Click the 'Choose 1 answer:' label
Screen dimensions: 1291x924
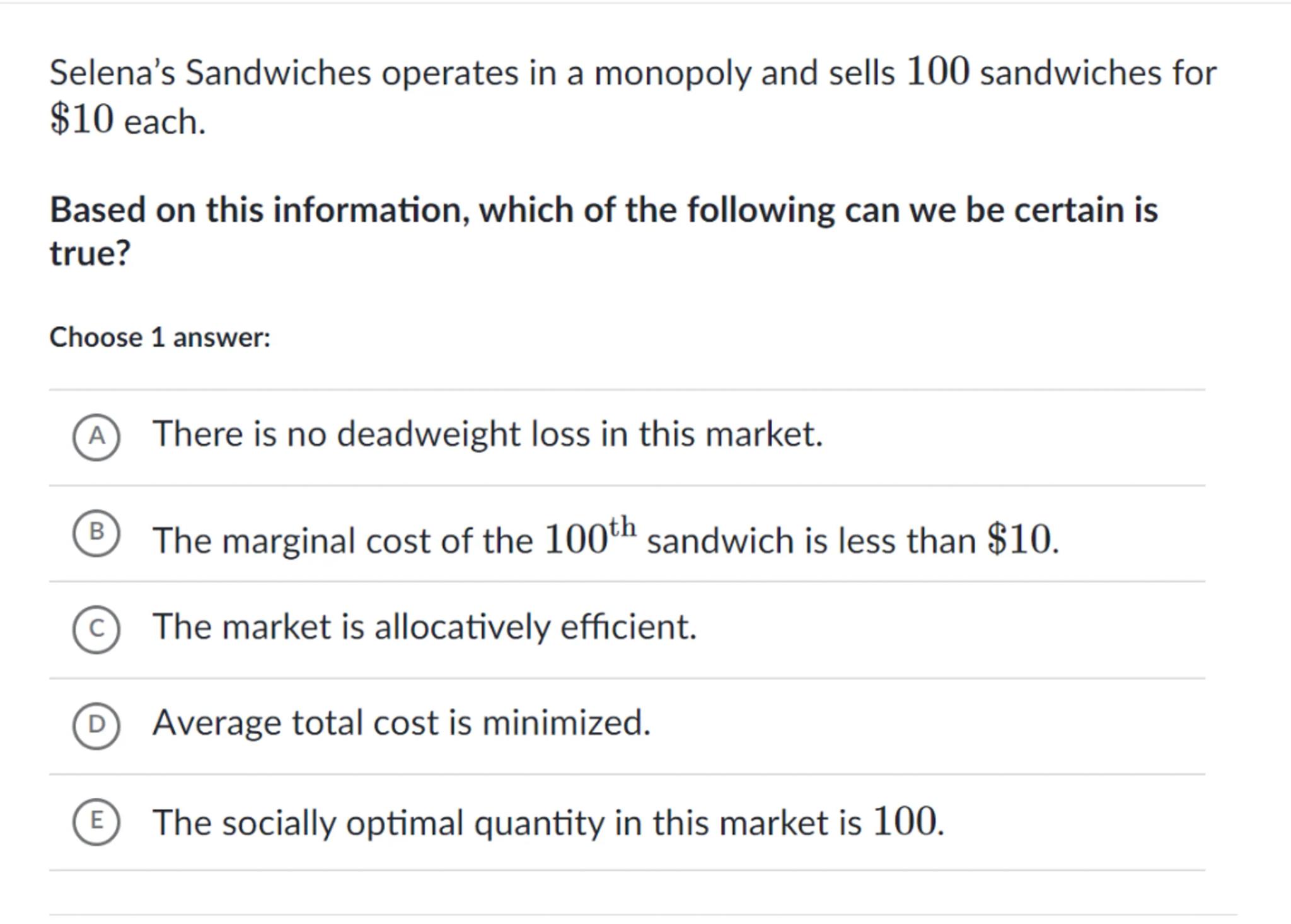click(x=160, y=338)
